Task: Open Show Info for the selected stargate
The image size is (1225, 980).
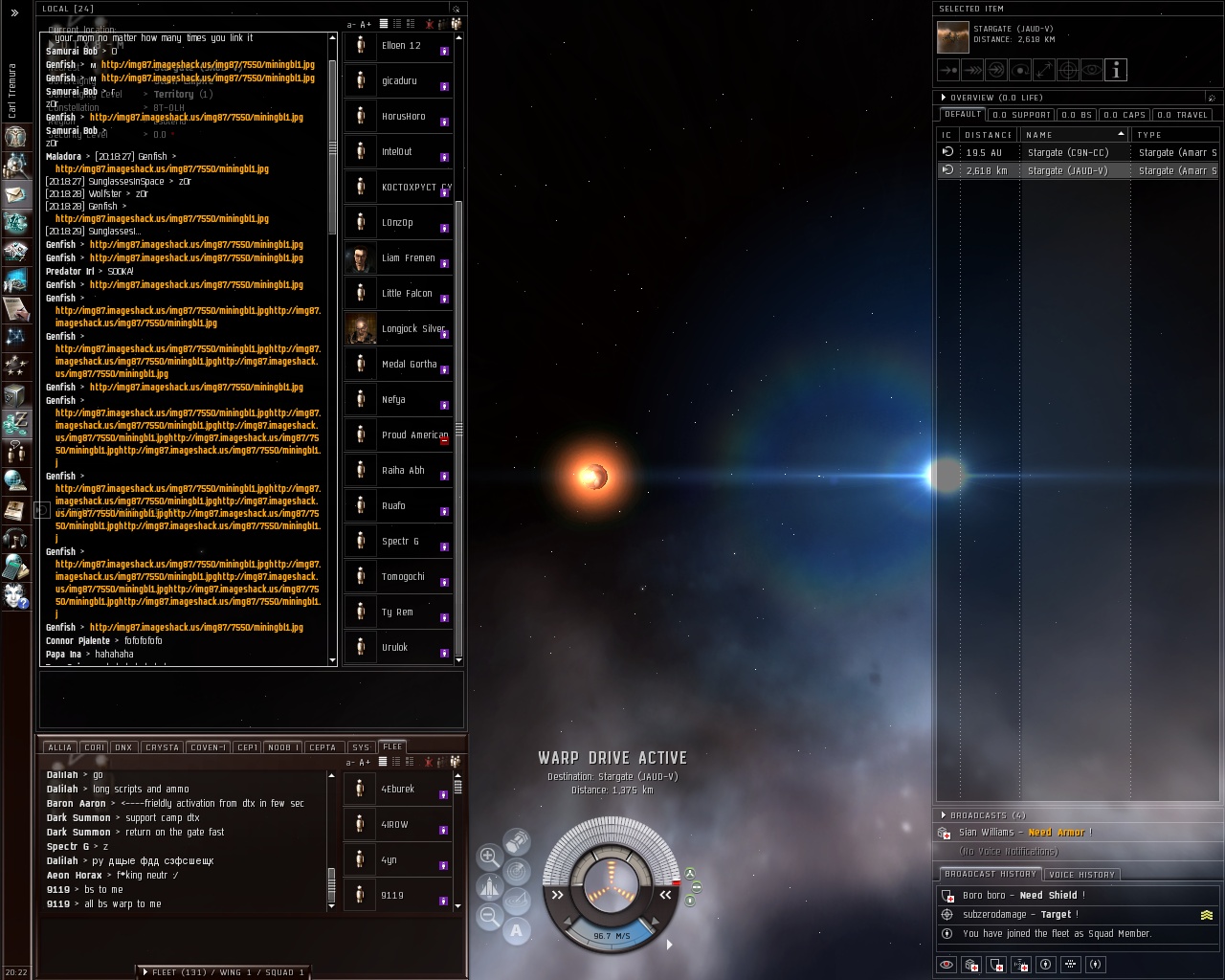Action: [1116, 70]
